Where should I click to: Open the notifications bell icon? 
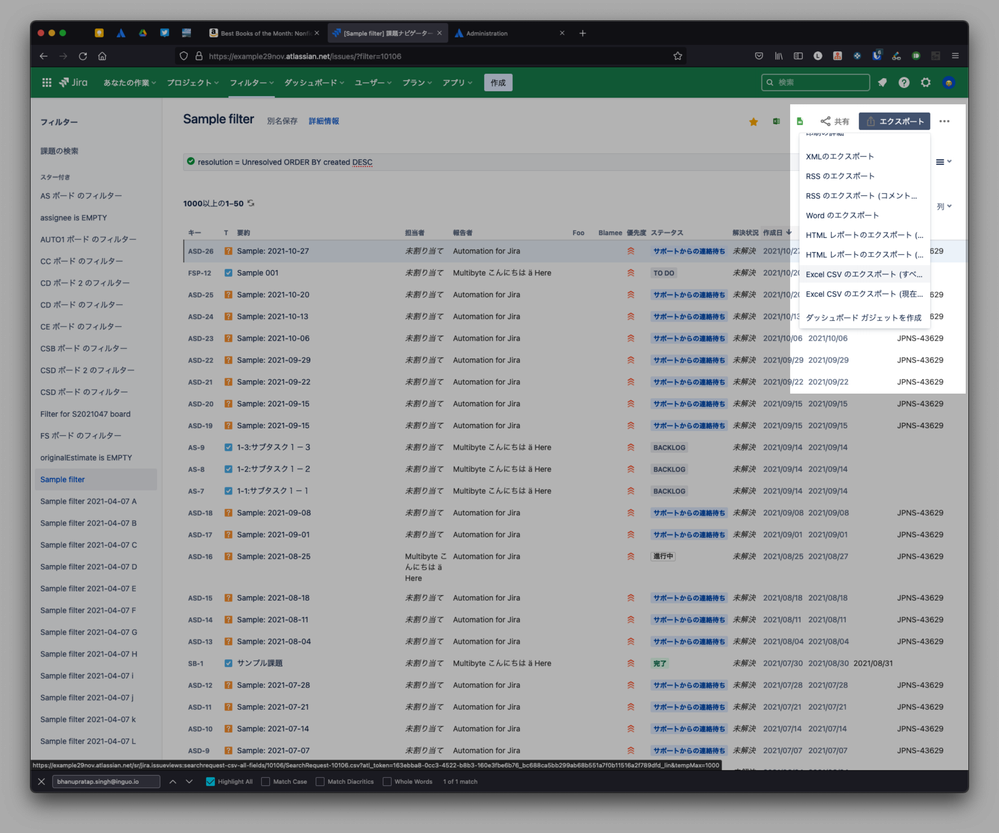[x=882, y=82]
